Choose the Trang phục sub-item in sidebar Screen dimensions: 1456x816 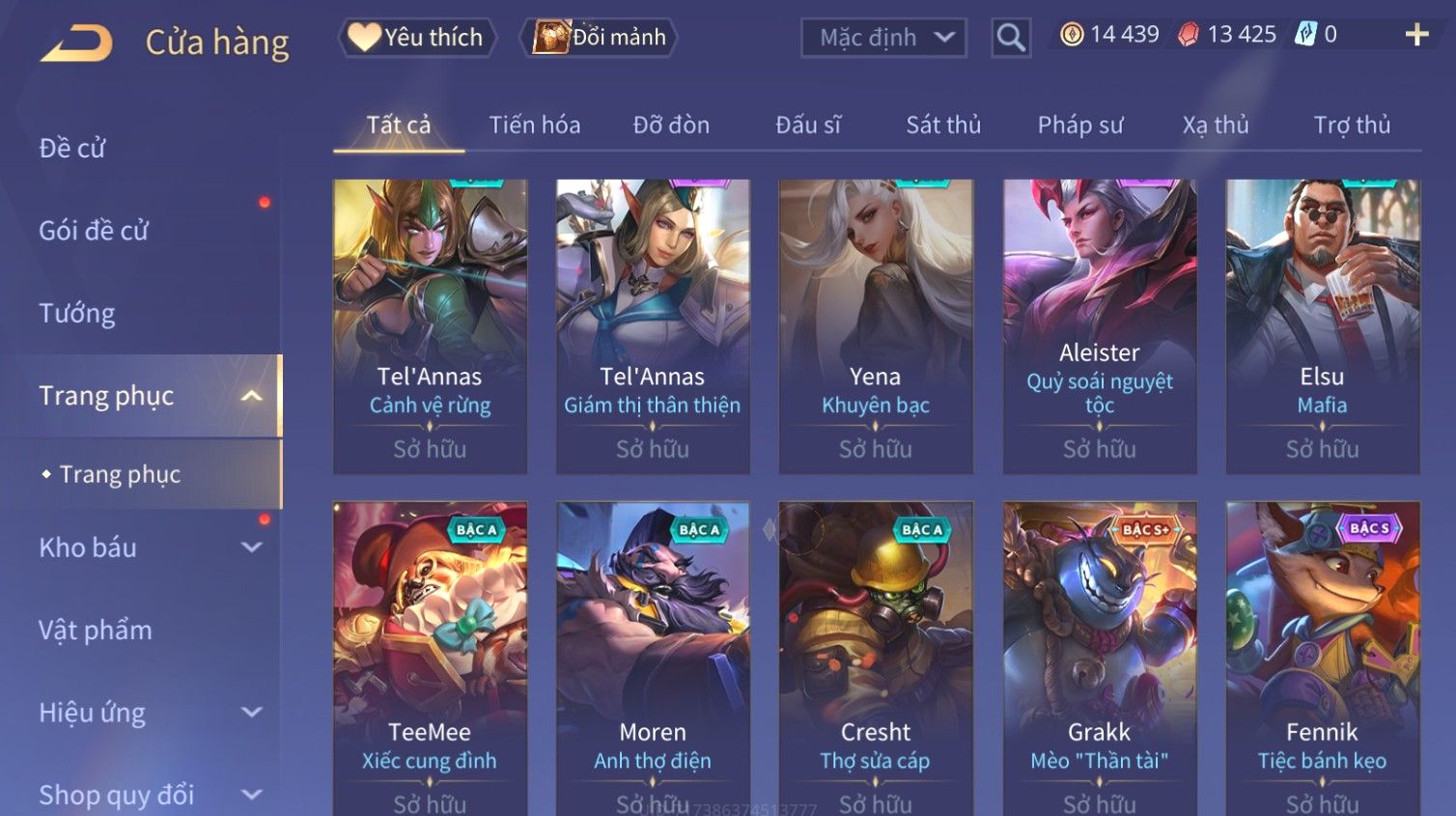pos(121,474)
